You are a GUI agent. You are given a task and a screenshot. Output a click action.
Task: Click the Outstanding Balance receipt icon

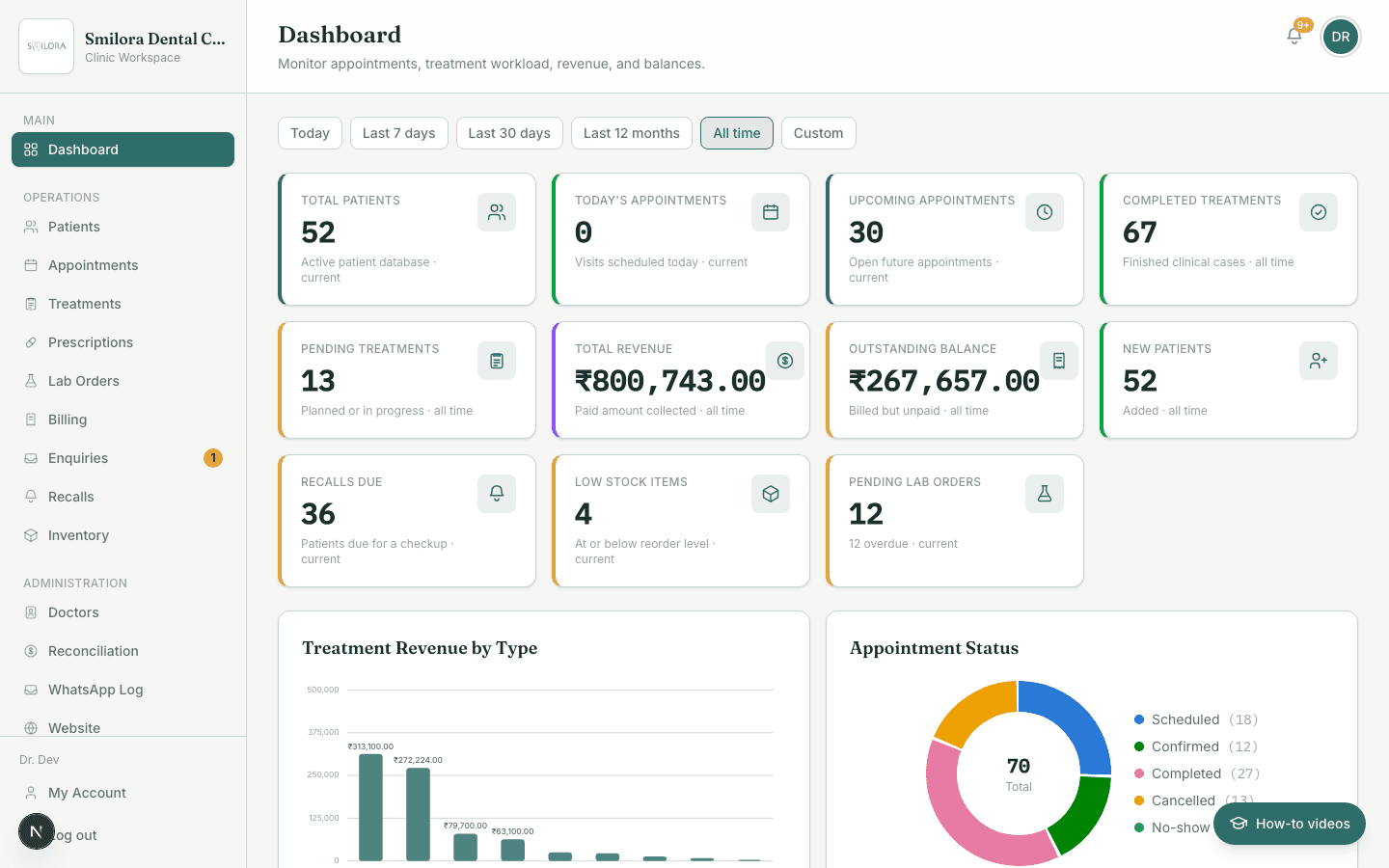[1059, 361]
